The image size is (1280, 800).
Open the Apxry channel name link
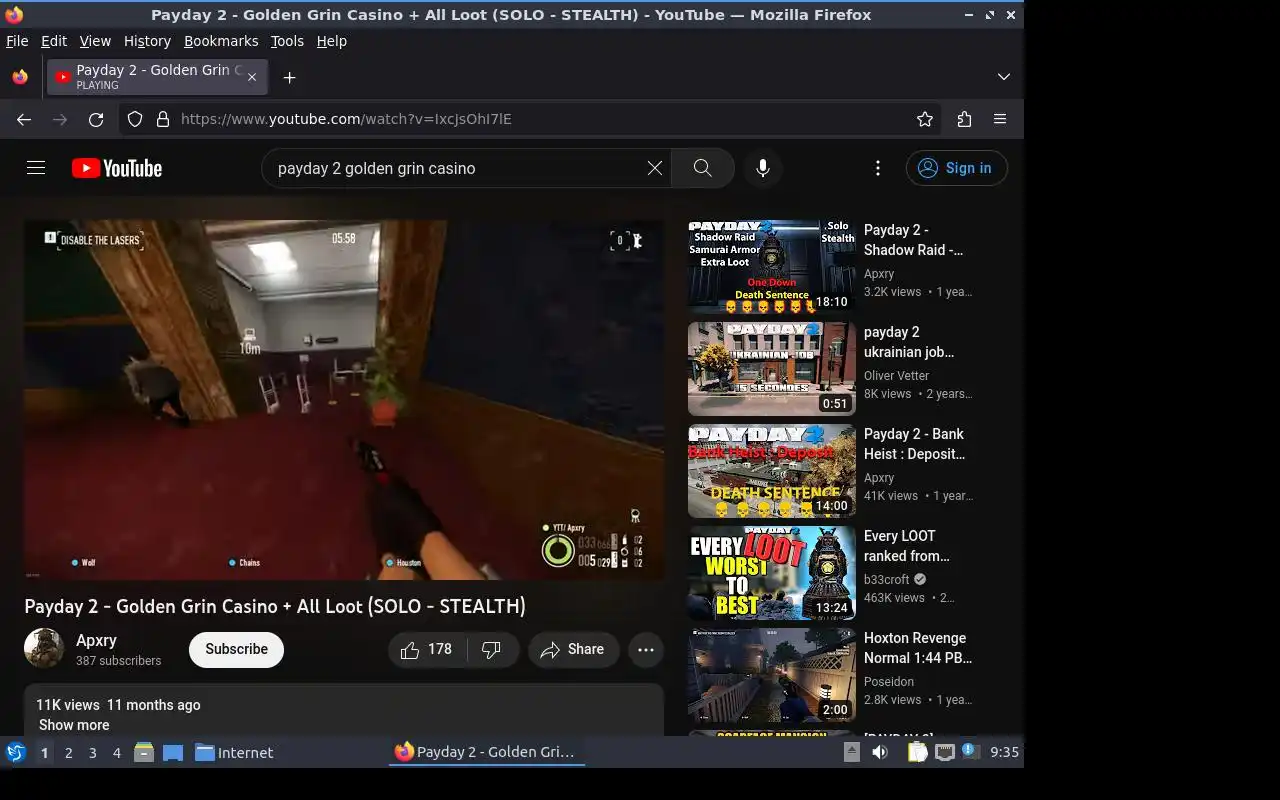[x=96, y=640]
